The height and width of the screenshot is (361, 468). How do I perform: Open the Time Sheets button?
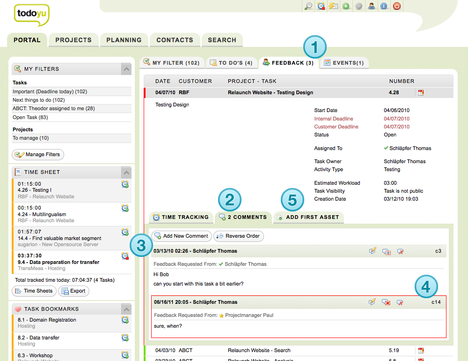(34, 291)
